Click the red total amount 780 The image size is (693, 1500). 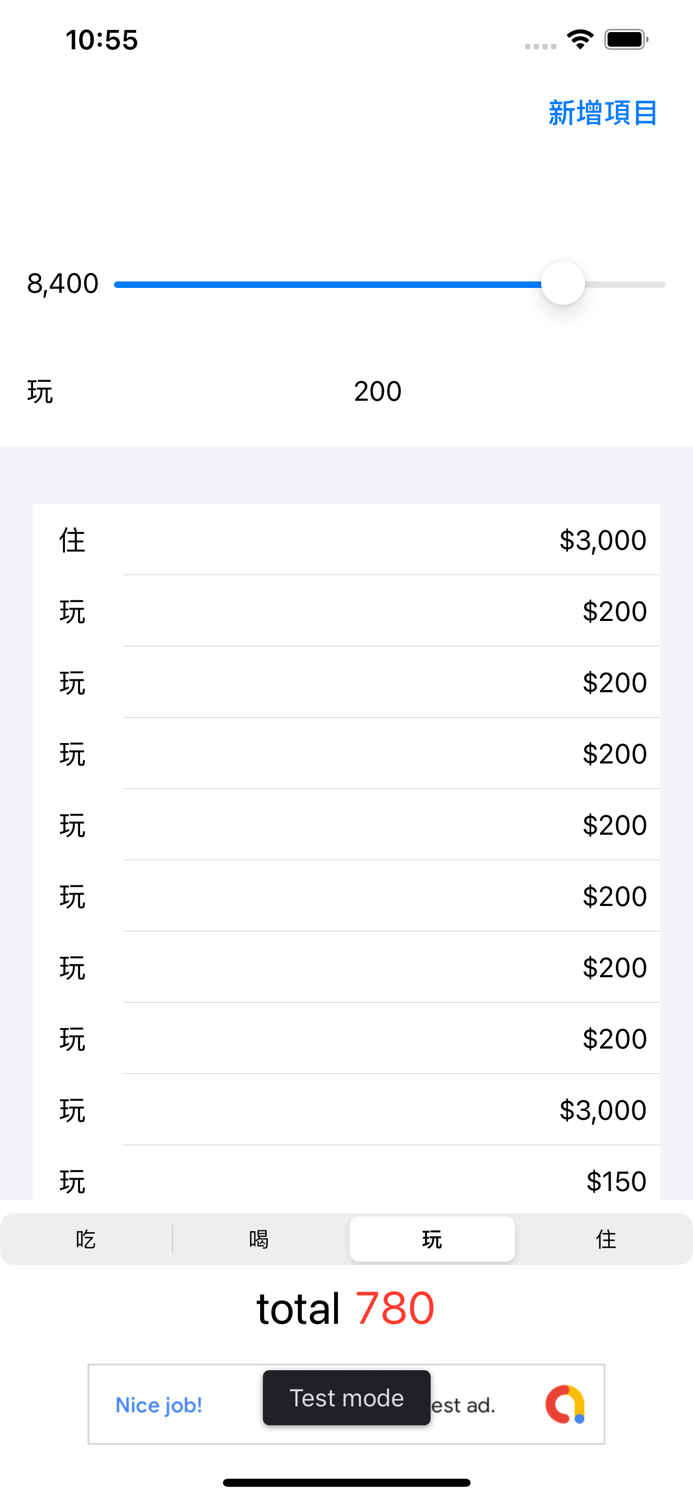coord(394,1308)
